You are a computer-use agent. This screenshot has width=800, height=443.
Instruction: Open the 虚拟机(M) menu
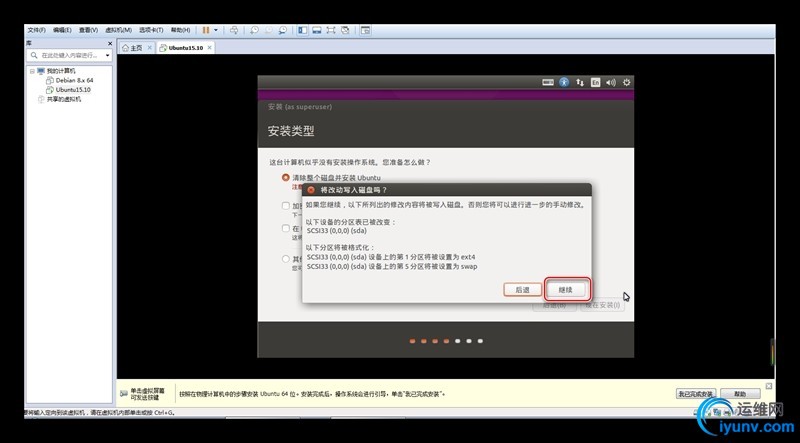click(x=118, y=30)
